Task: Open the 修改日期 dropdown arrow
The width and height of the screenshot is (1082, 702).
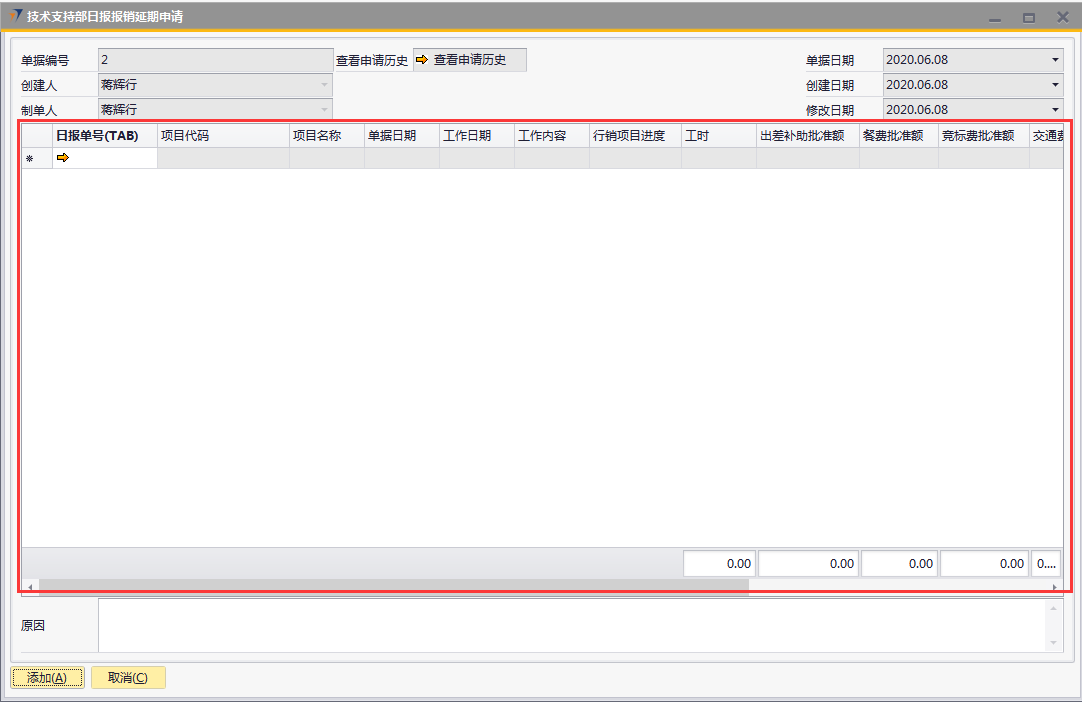Action: 1055,110
